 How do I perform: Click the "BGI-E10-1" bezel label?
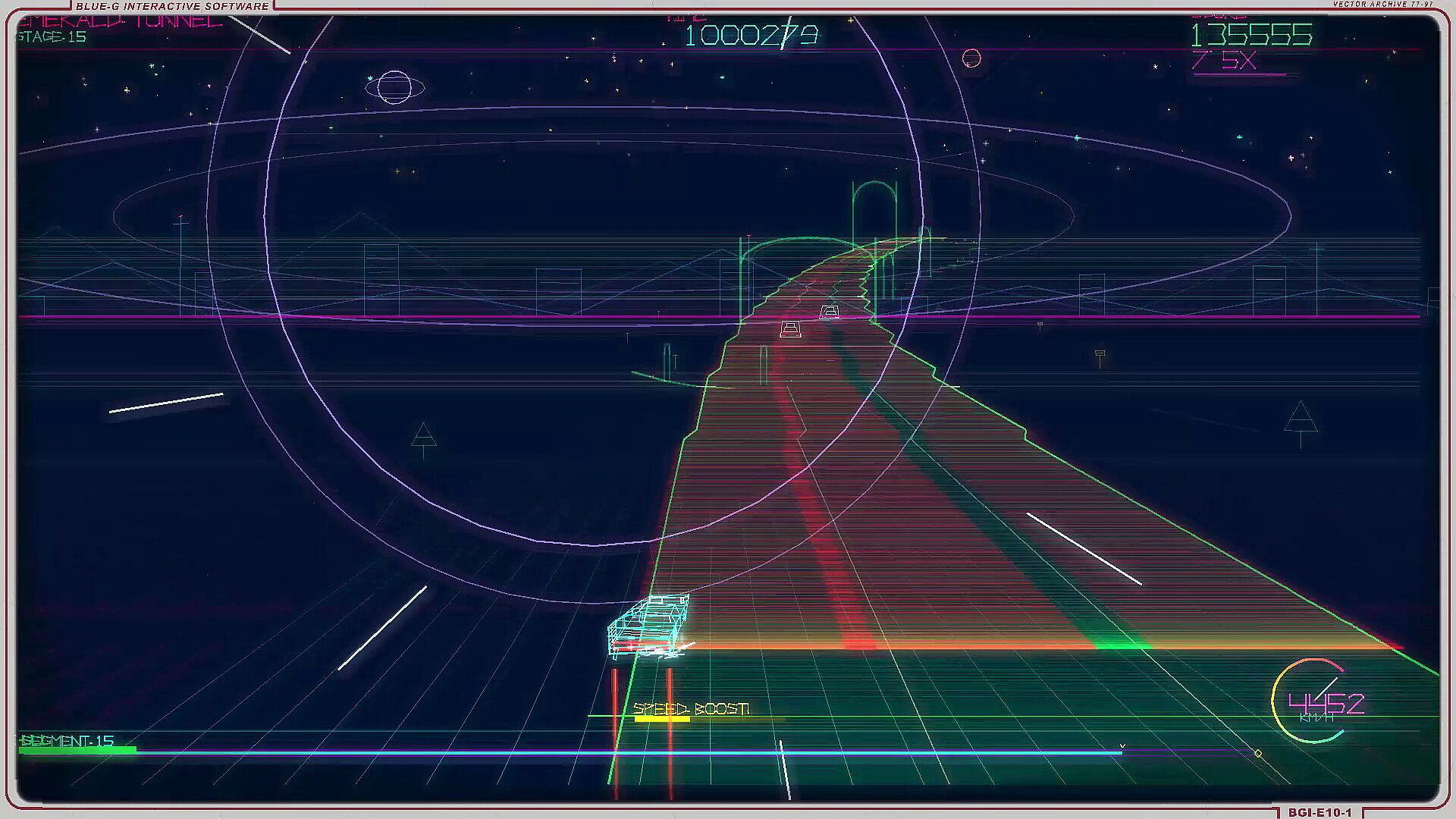click(1320, 812)
